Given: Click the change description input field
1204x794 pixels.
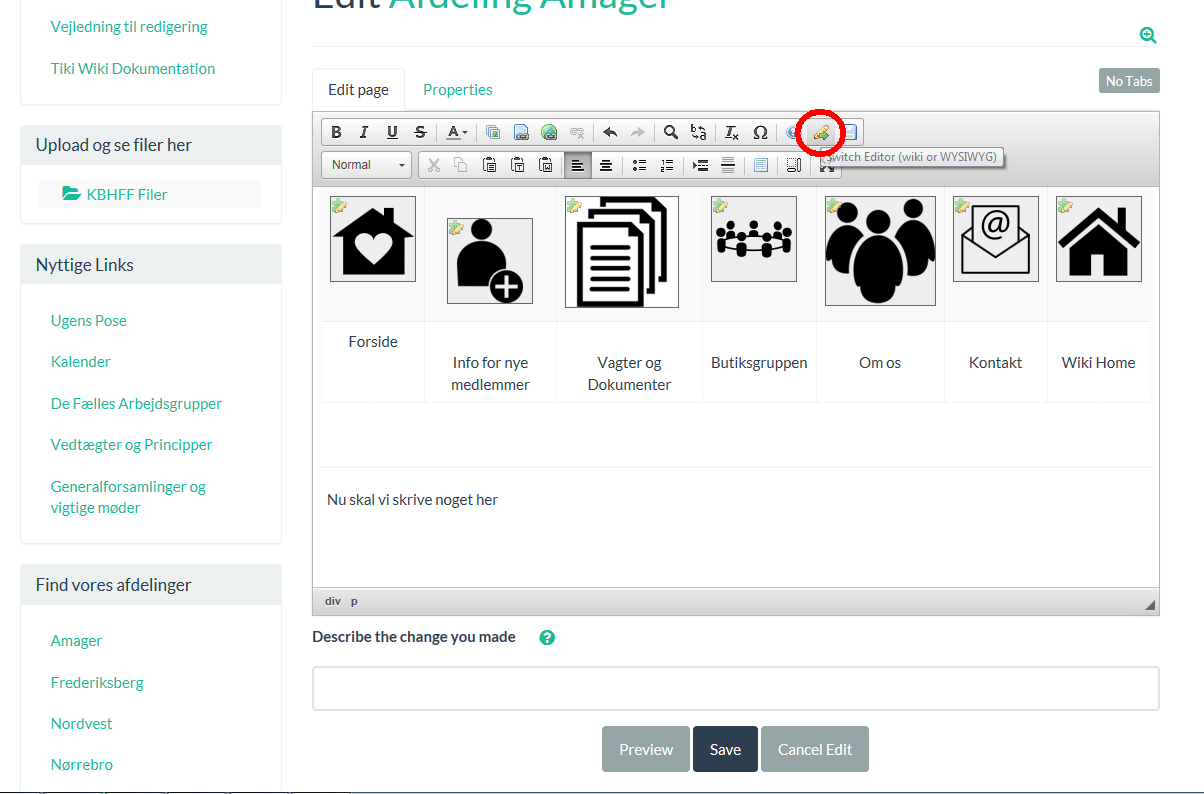Looking at the screenshot, I should point(735,689).
